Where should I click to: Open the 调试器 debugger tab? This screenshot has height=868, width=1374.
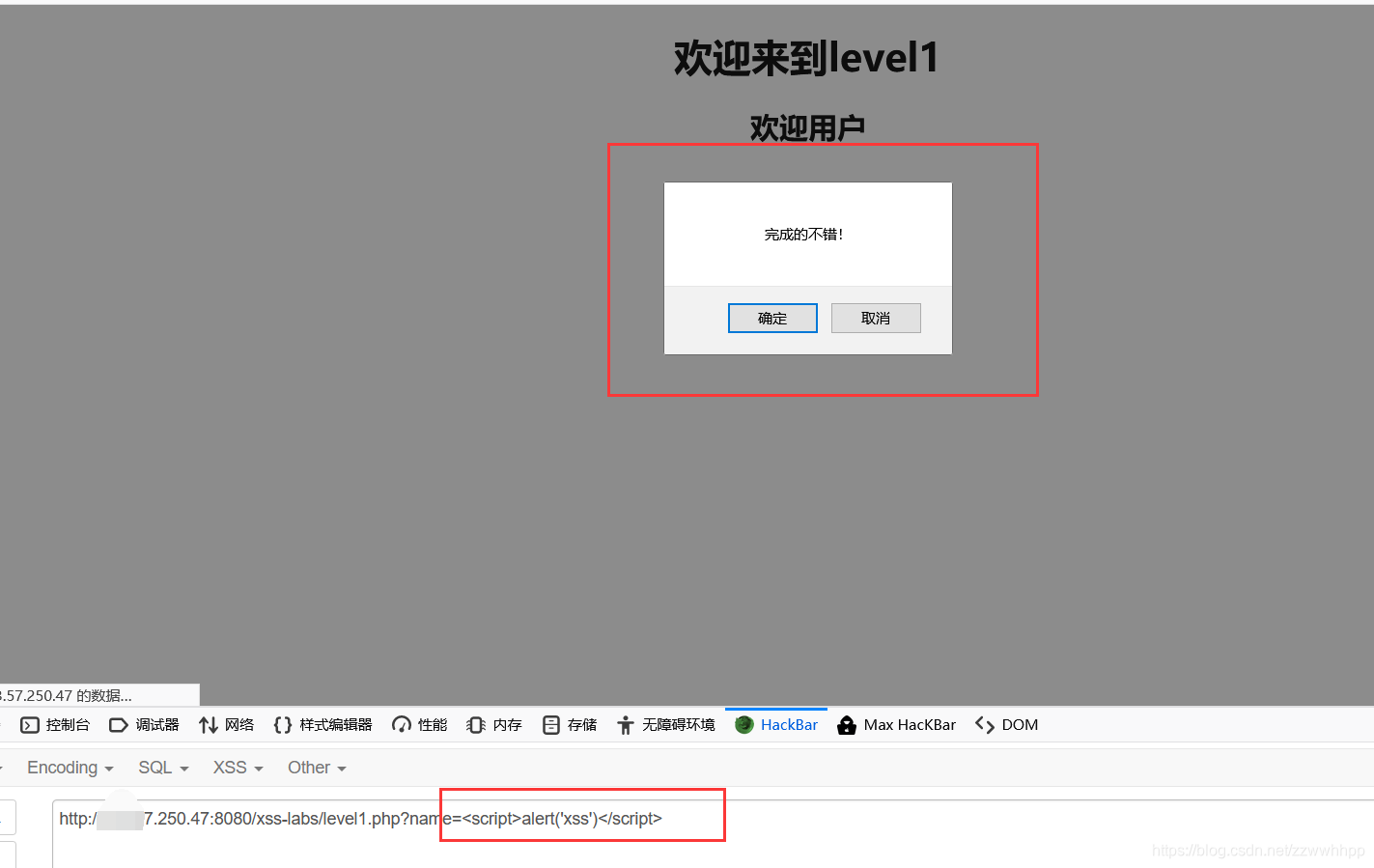click(x=145, y=725)
